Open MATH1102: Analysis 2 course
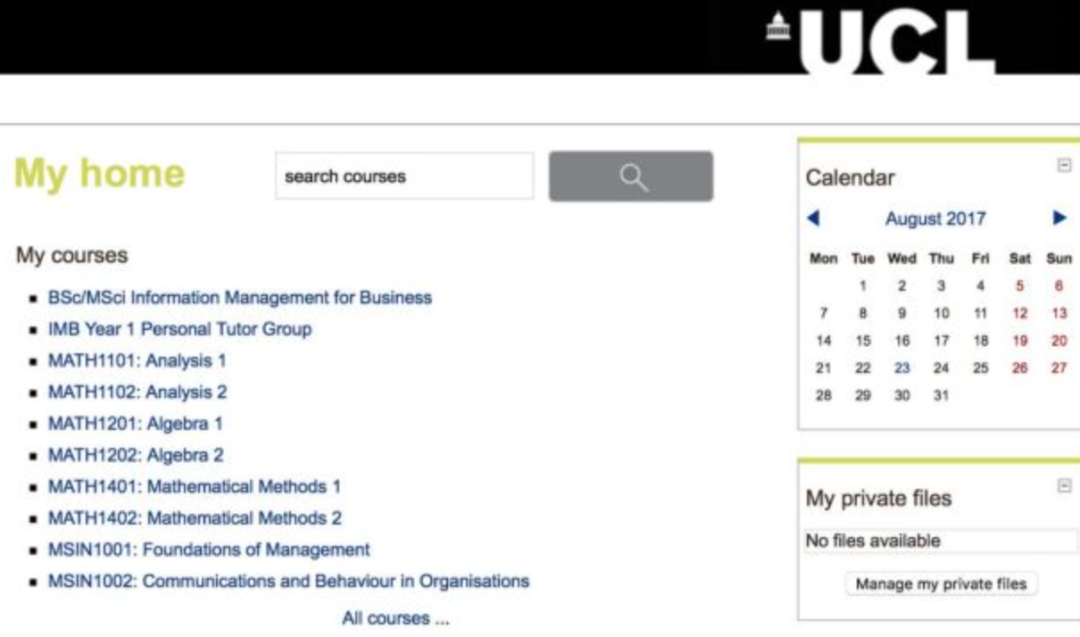Viewport: 1080px width, 637px height. [137, 393]
